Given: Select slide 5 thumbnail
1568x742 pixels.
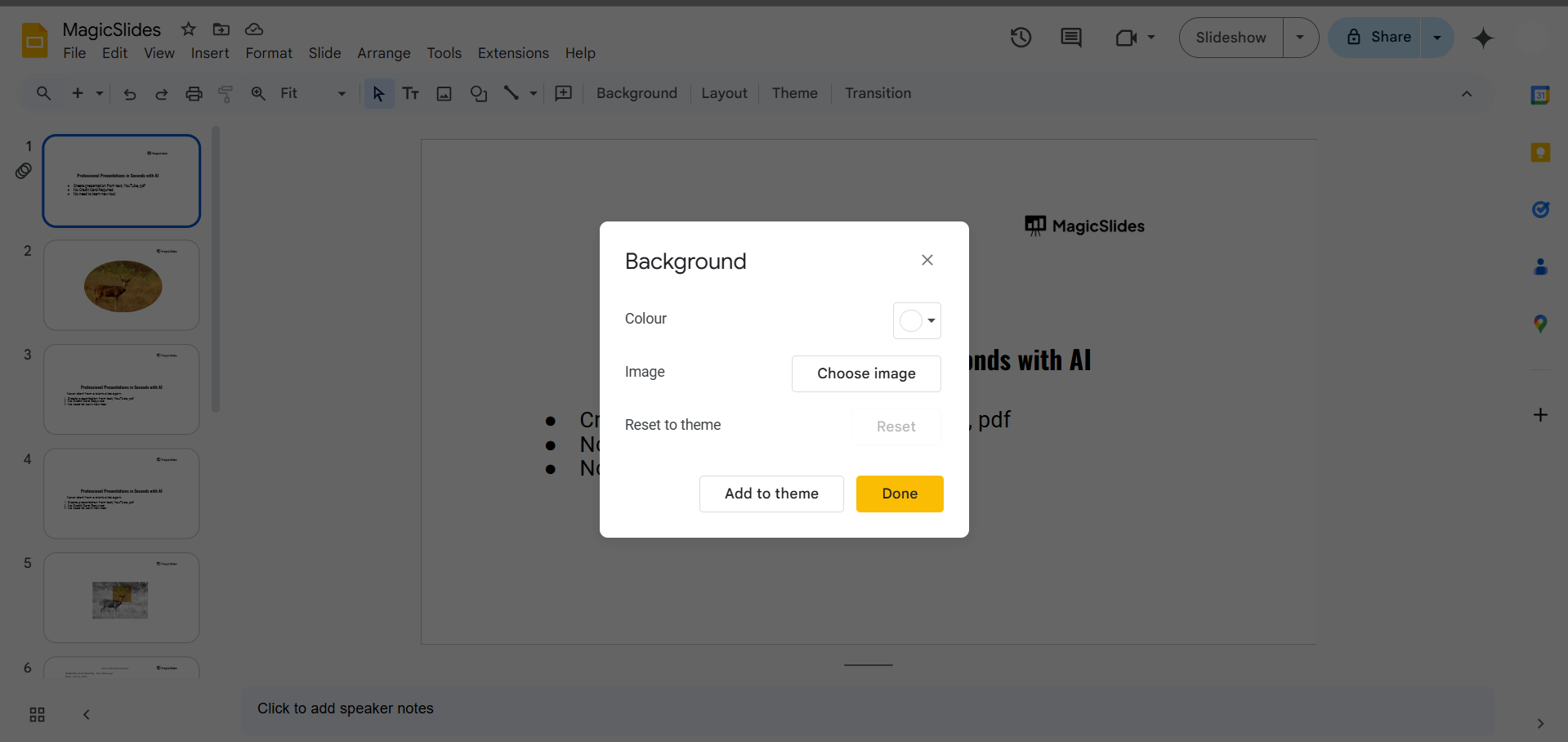Looking at the screenshot, I should click(122, 597).
